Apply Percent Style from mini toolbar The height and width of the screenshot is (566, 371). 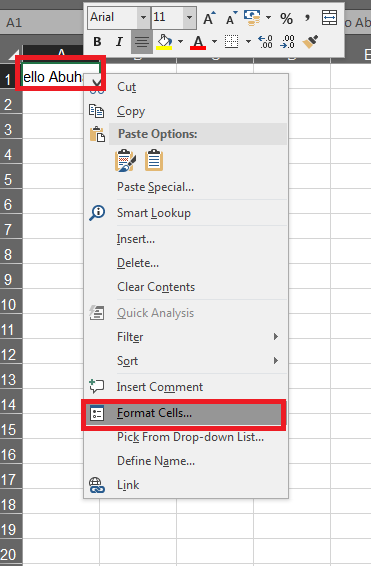pyautogui.click(x=287, y=18)
